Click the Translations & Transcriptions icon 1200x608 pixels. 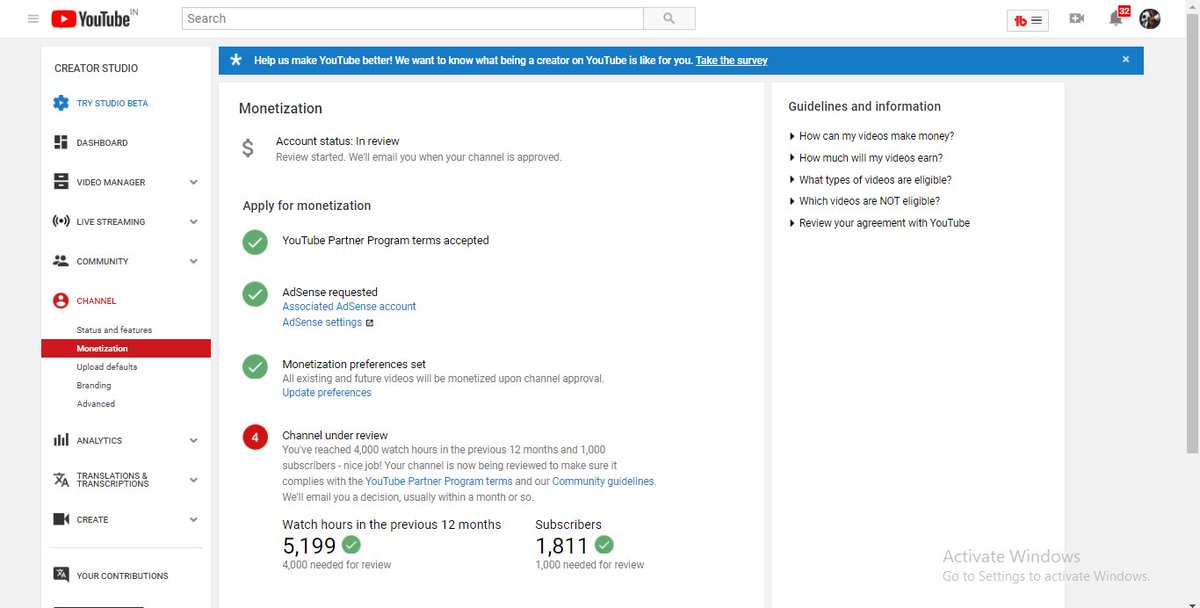[61, 480]
